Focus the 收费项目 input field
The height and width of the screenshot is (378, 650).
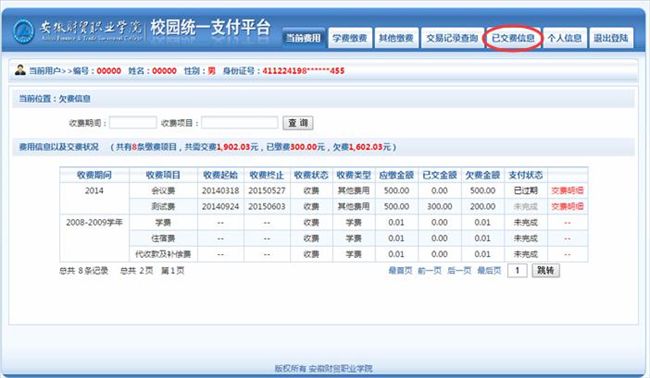(240, 123)
